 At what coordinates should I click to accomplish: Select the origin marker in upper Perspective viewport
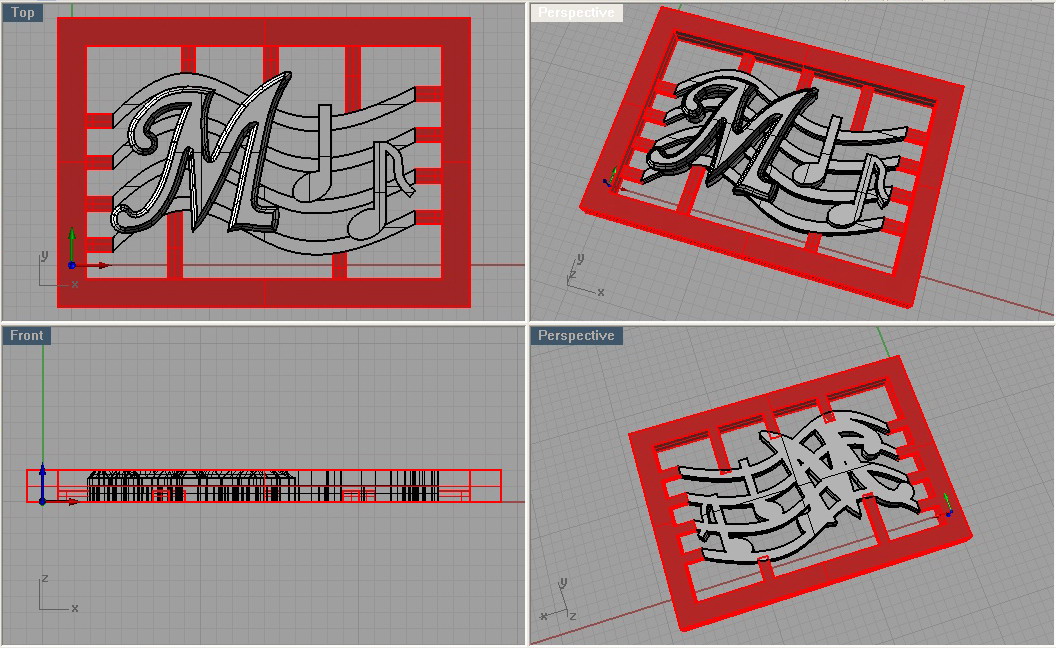[x=609, y=182]
